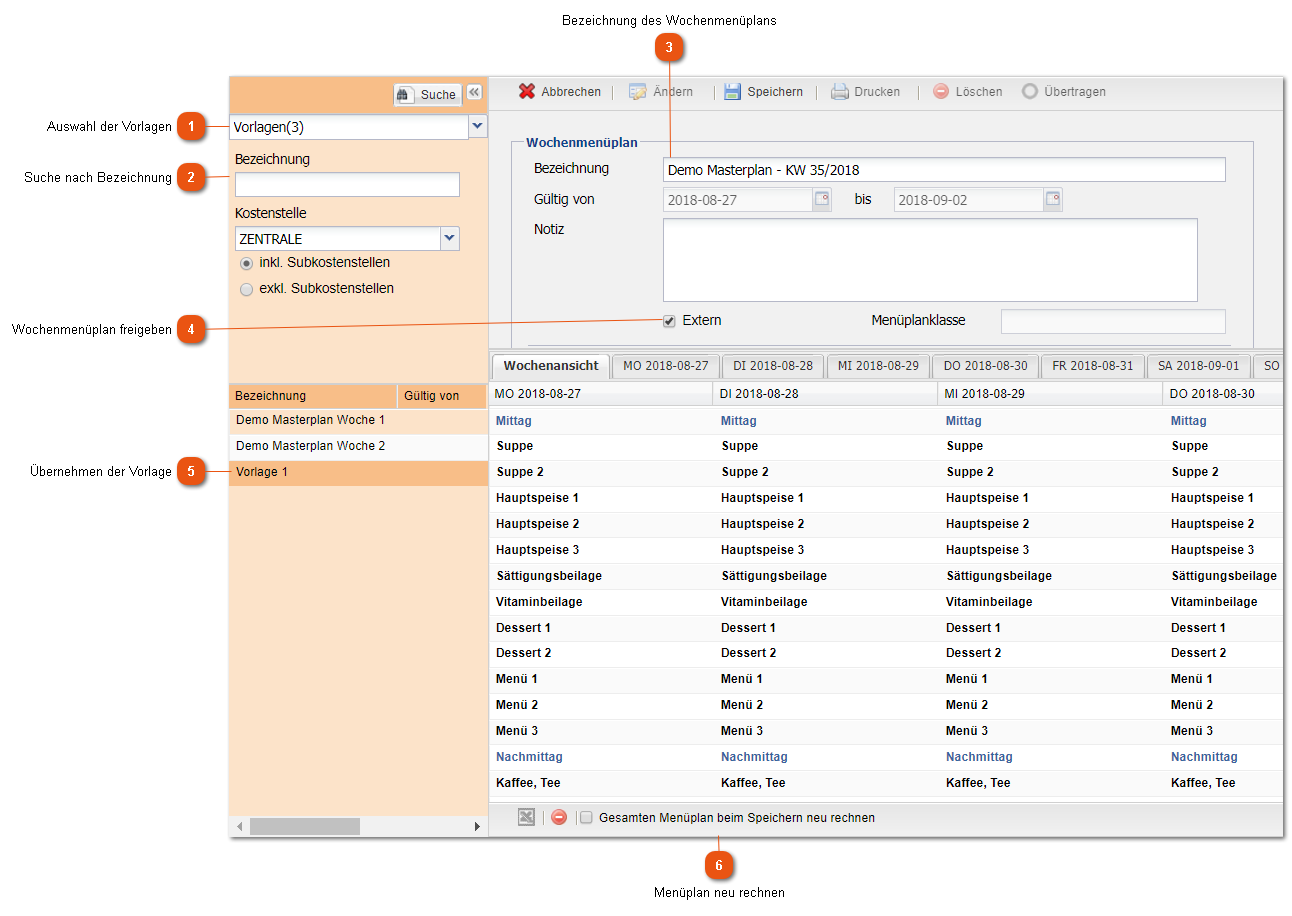The height and width of the screenshot is (916, 1292).
Task: Click the Abbrechen button label
Action: 571,91
